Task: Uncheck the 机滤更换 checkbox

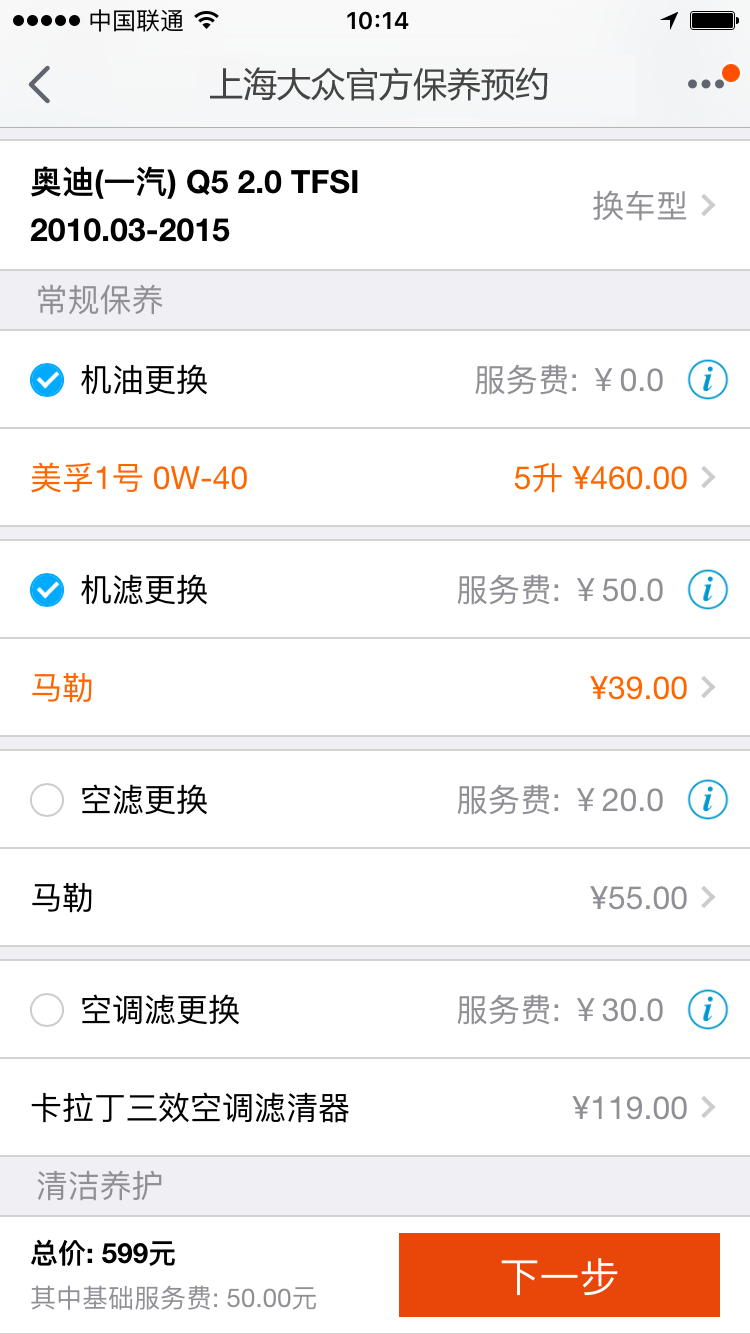Action: click(x=47, y=590)
